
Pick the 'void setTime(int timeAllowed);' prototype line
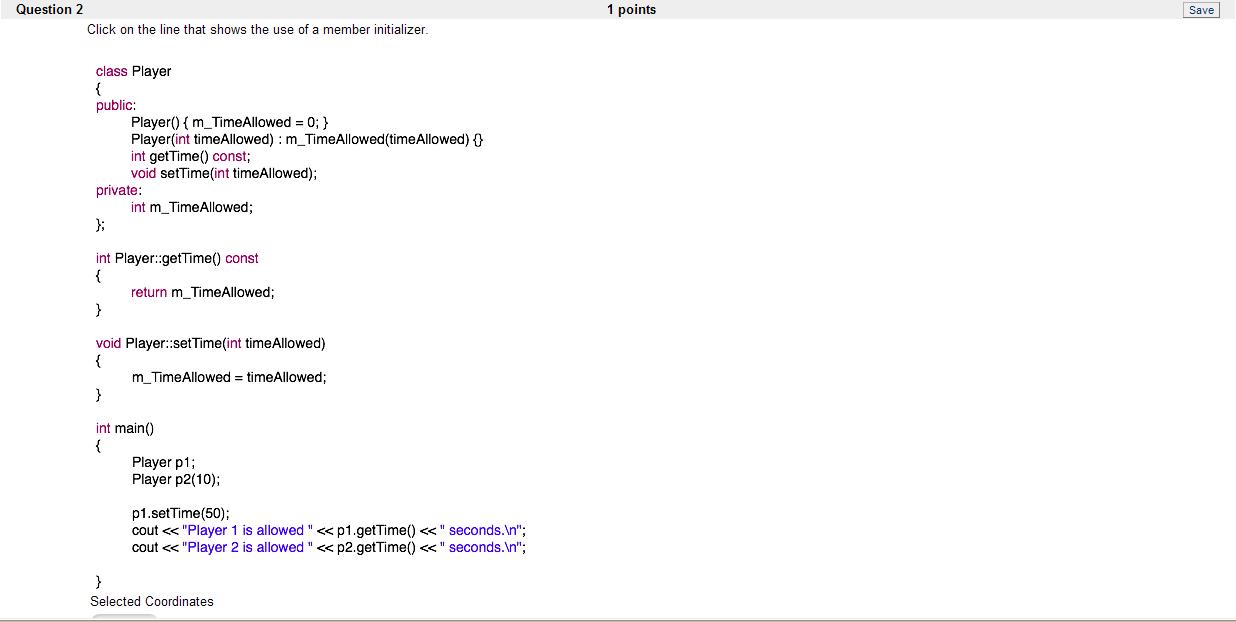tap(224, 173)
